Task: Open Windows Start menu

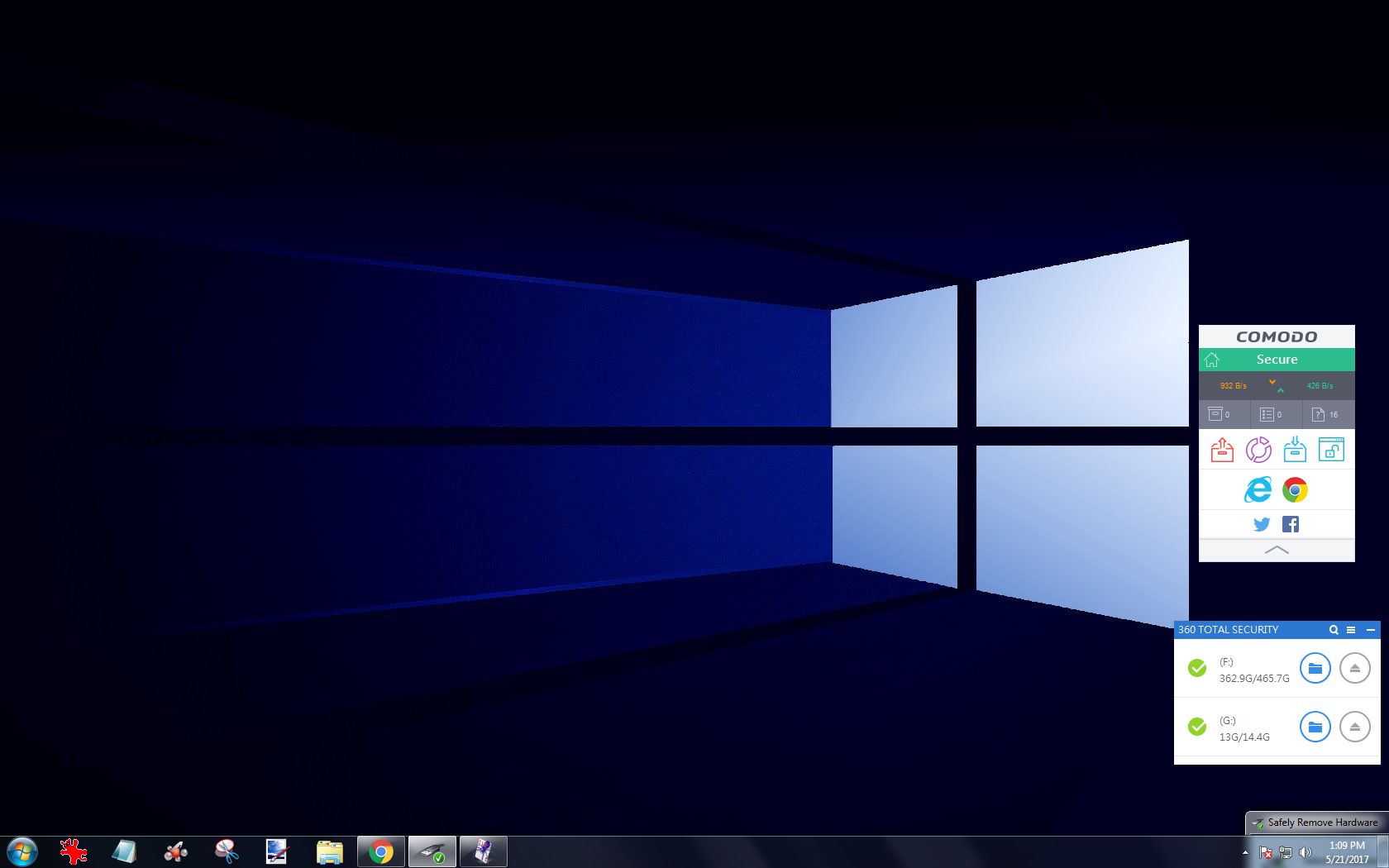Action: (22, 851)
